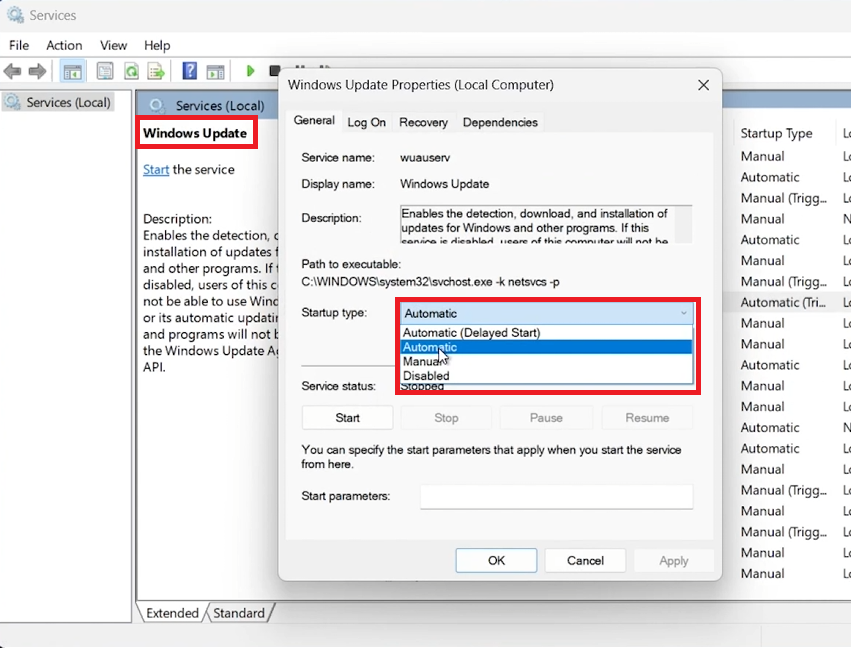Click the Services gear icon in the title bar
The width and height of the screenshot is (851, 648).
15,15
